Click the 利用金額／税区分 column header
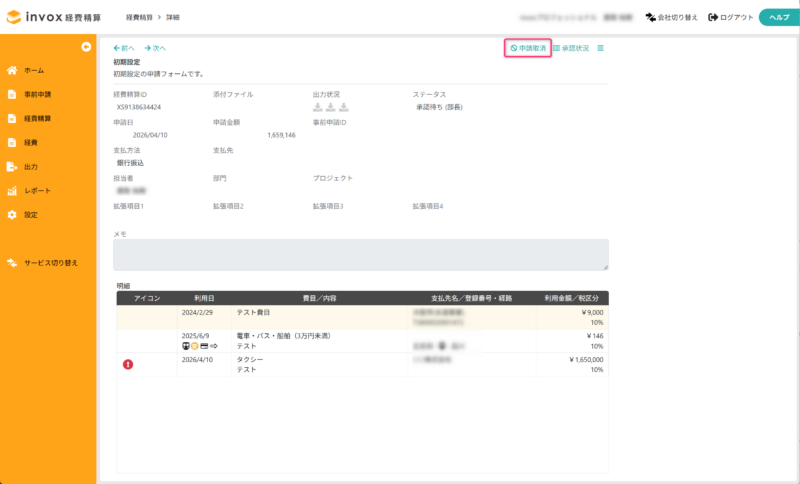 tap(571, 298)
